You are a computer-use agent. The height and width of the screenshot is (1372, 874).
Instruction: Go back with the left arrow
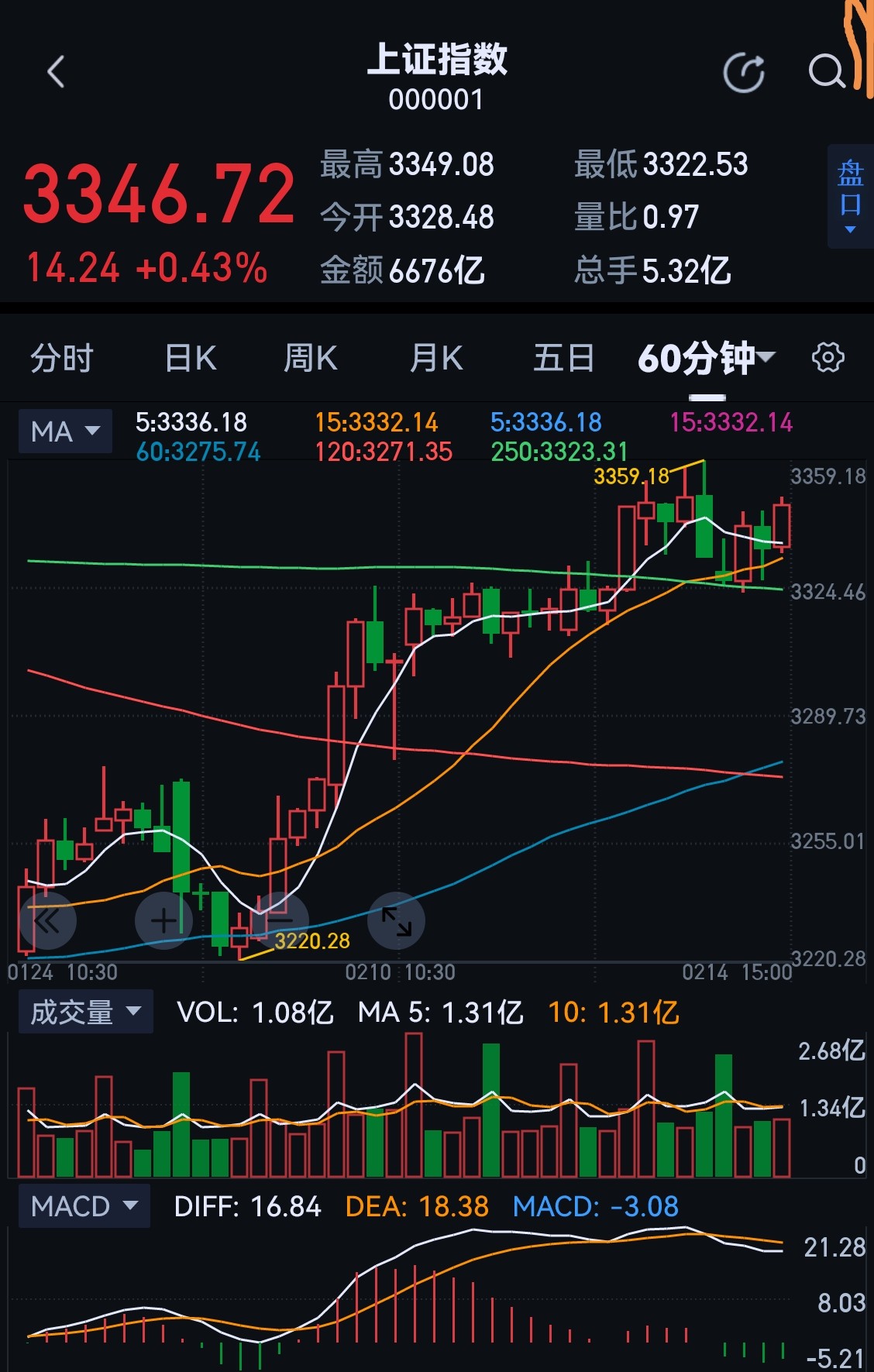pyautogui.click(x=56, y=73)
